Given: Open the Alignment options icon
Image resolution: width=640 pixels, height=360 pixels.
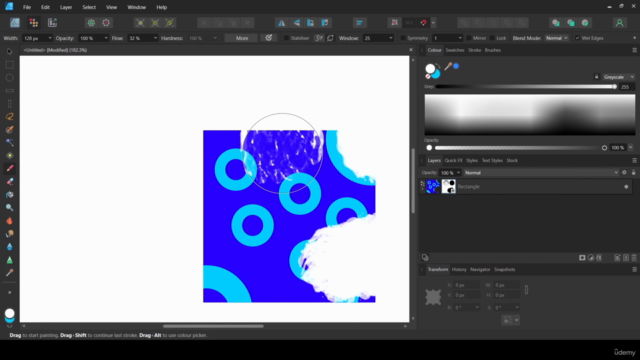Looking at the screenshot, I should coord(359,23).
